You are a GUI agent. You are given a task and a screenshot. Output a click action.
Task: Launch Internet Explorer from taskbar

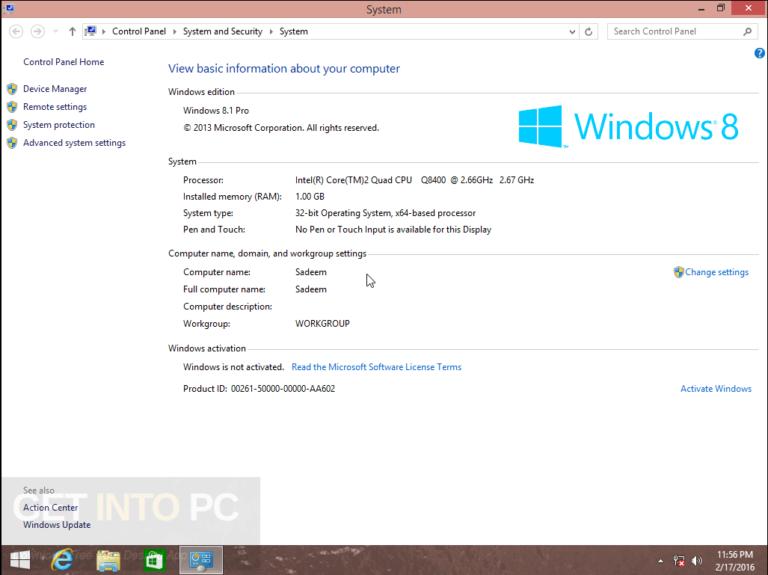click(x=62, y=560)
